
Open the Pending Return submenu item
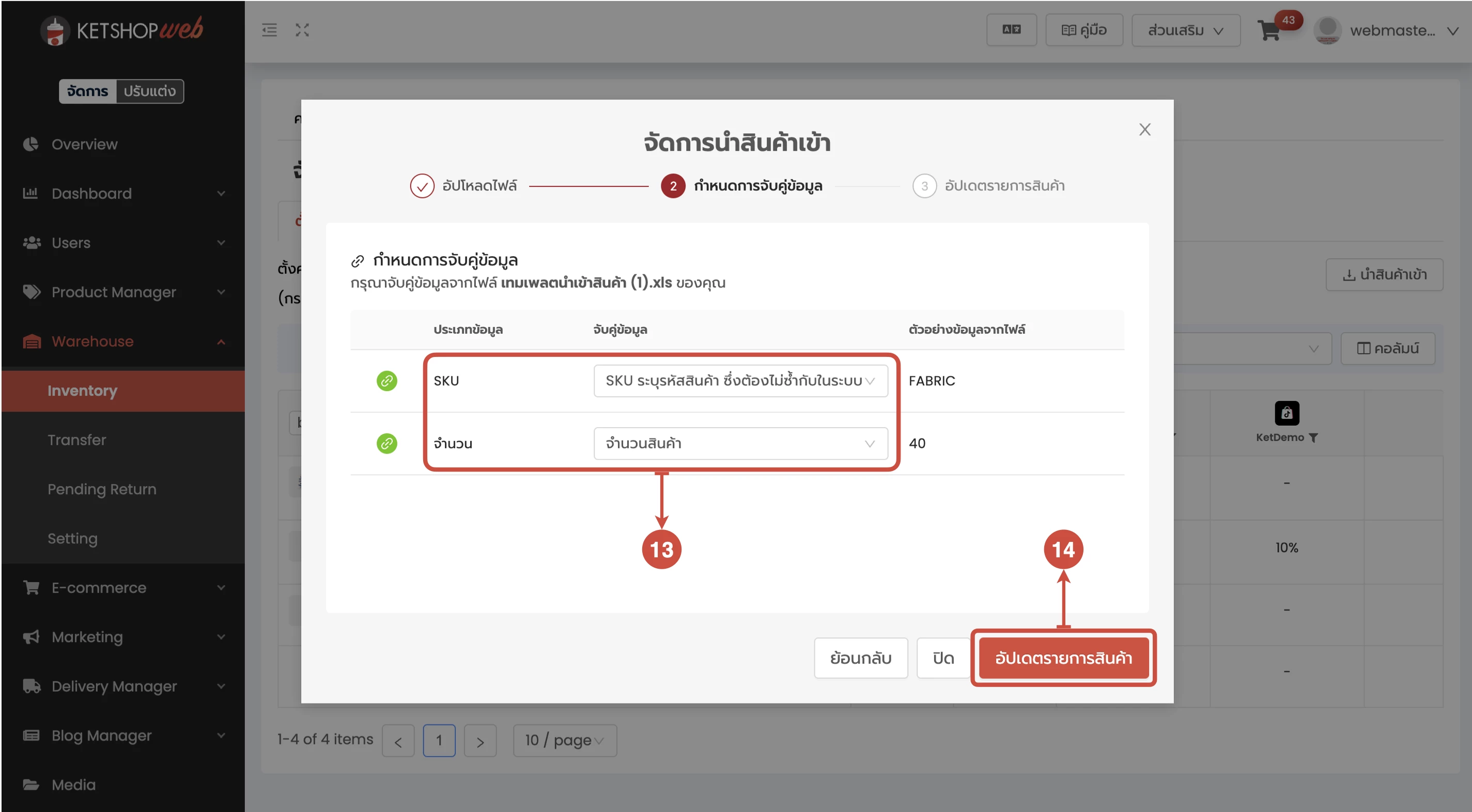102,489
